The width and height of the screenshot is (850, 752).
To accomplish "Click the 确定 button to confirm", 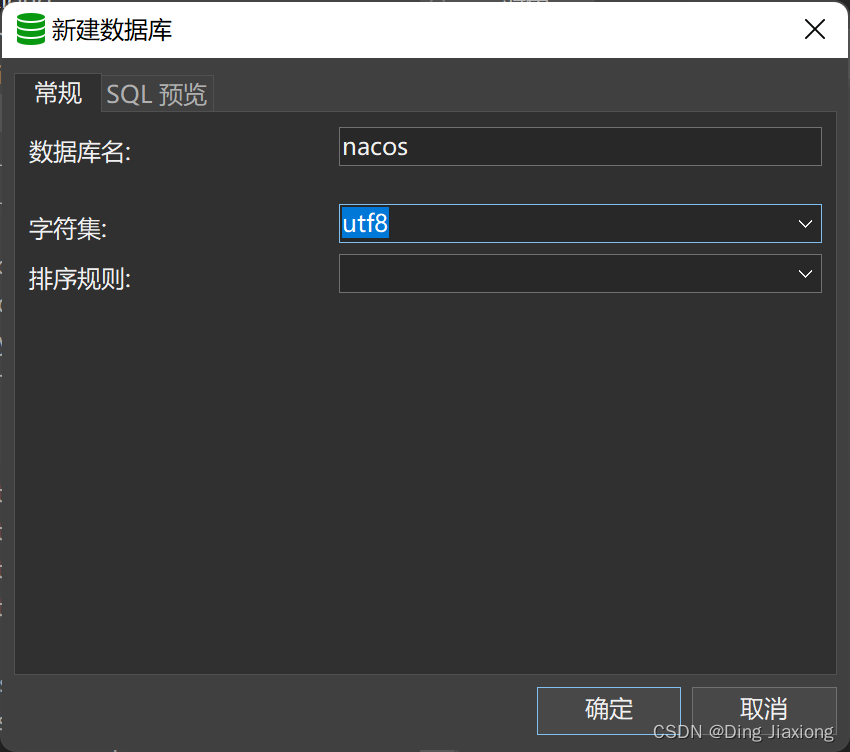I will tap(608, 710).
